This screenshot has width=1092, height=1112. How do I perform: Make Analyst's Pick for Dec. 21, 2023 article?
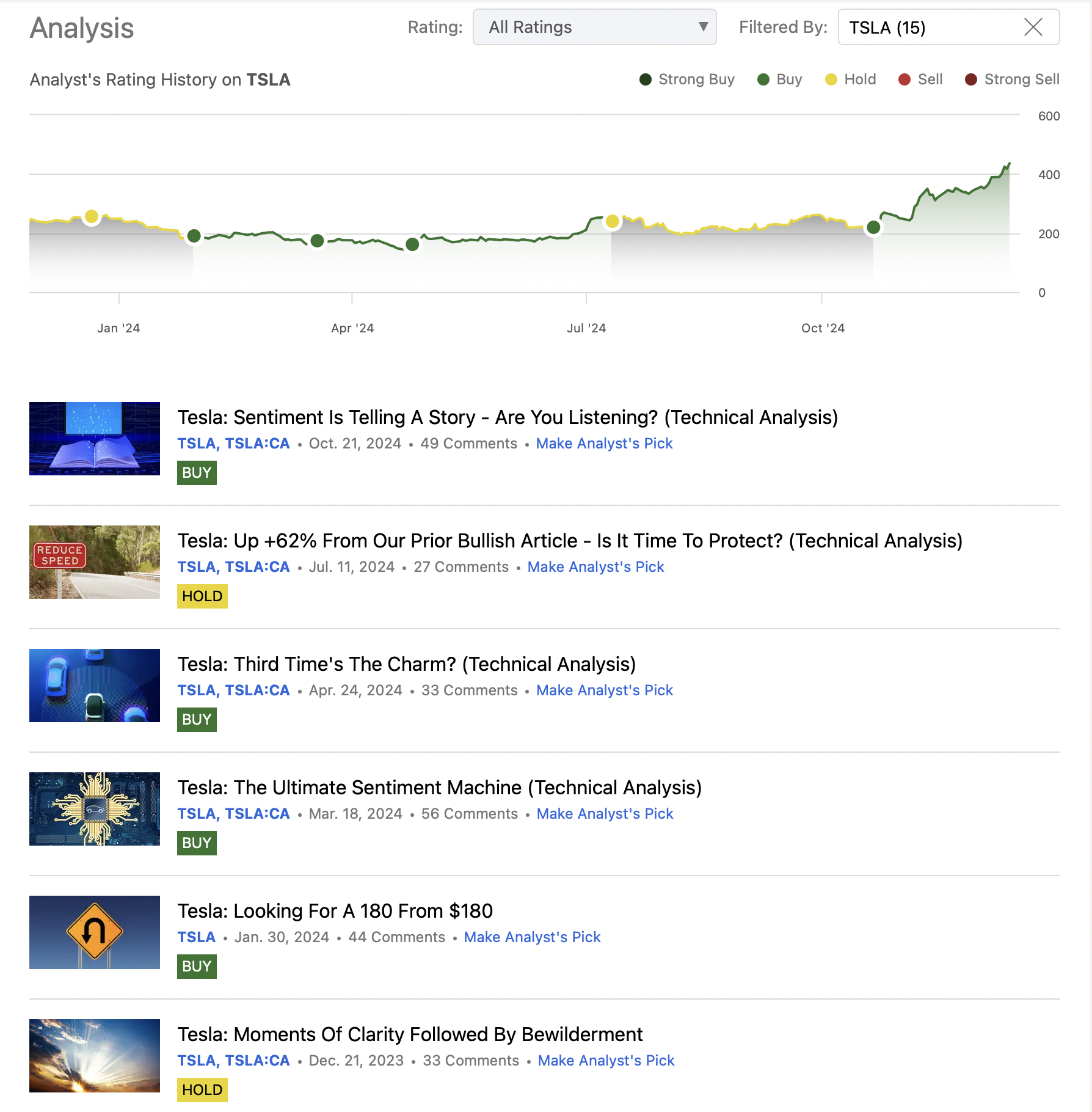606,1061
